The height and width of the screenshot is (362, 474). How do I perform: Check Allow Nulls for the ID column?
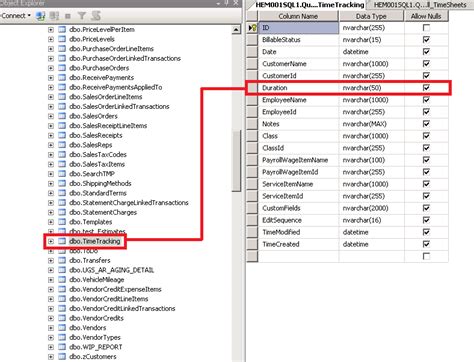coord(426,28)
